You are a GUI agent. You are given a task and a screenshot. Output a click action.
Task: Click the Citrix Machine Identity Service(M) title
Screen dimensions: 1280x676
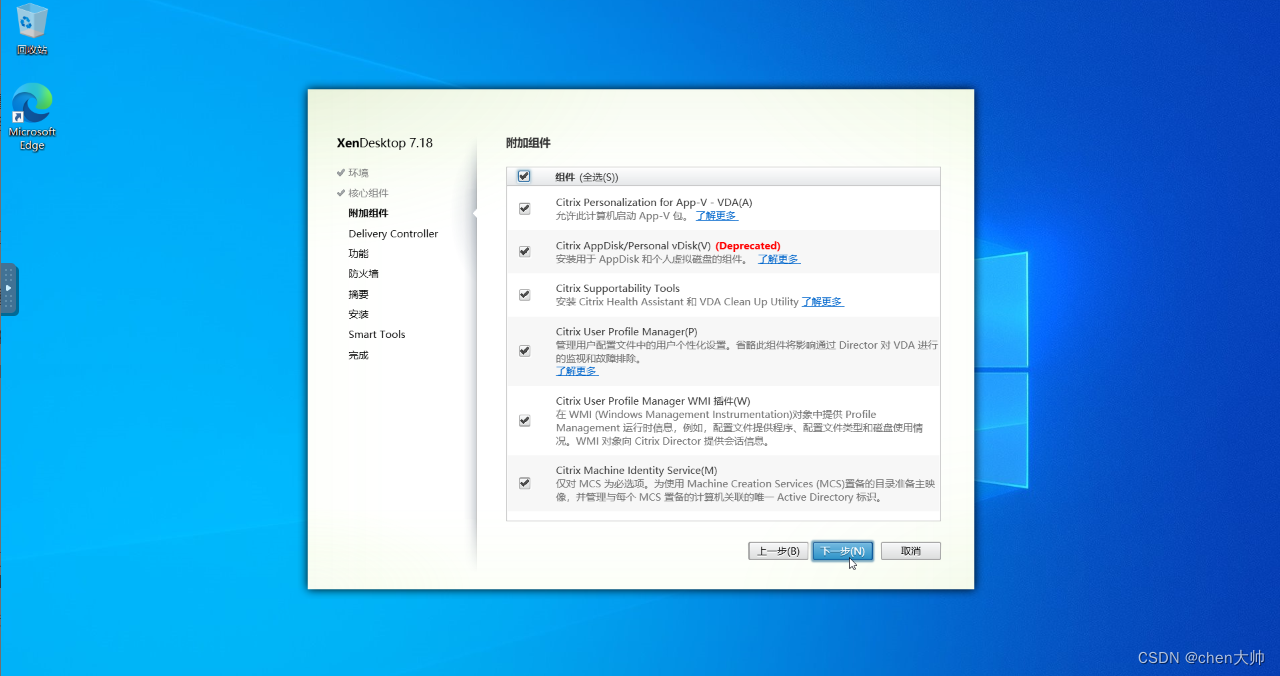(x=636, y=470)
